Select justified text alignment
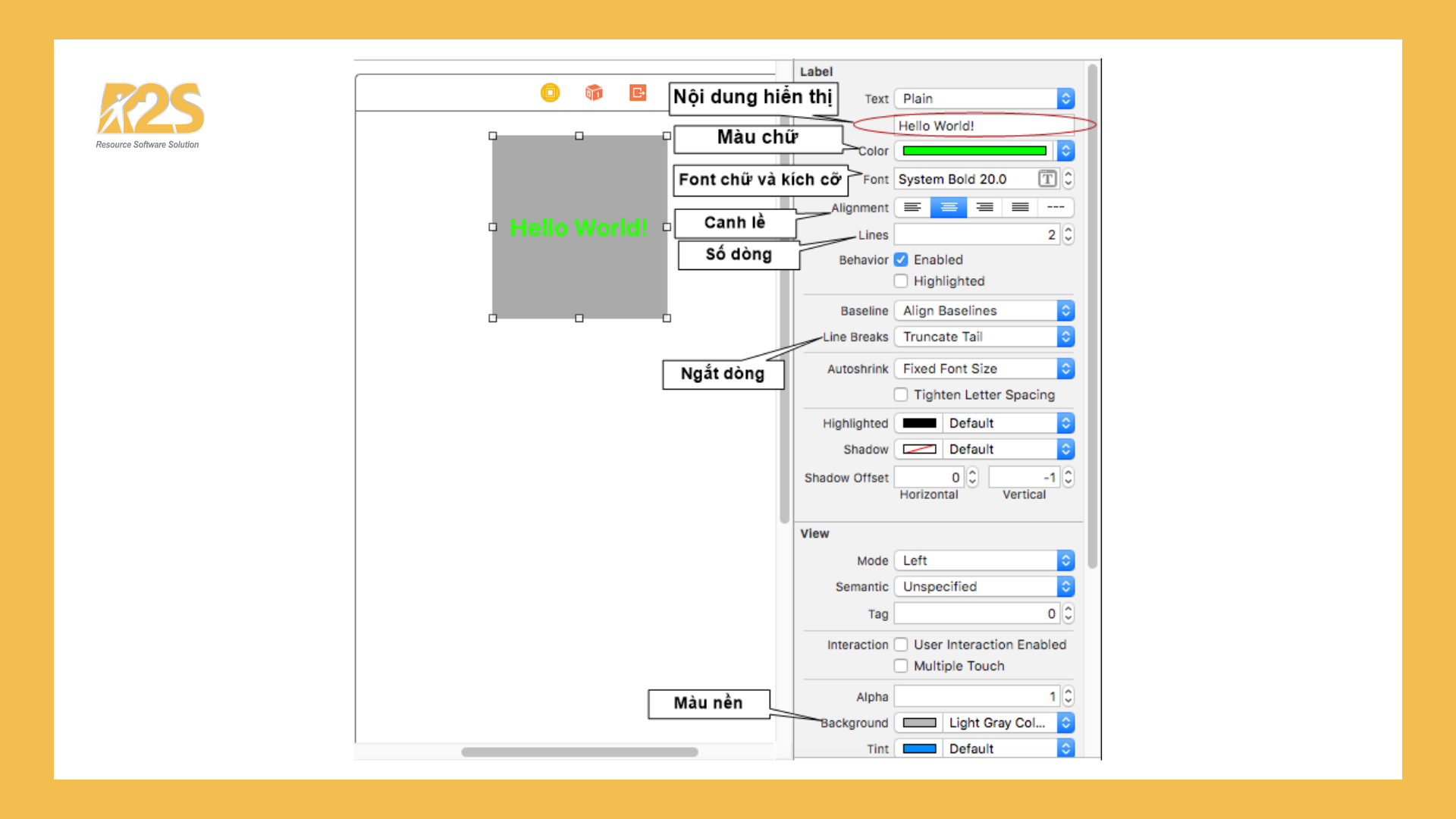The image size is (1456, 819). click(1020, 207)
